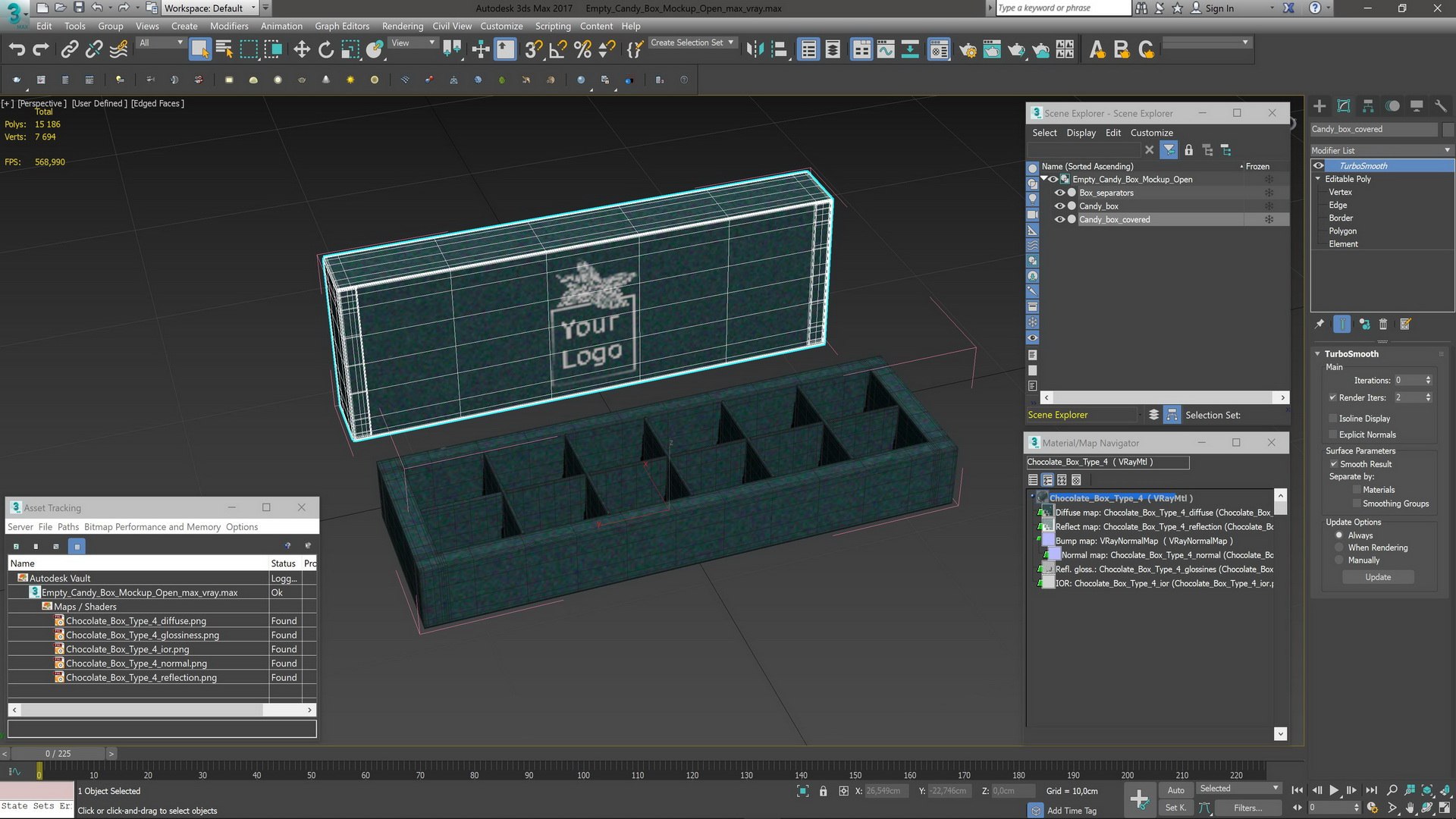
Task: Toggle the Percent Snap tool
Action: pyautogui.click(x=582, y=50)
